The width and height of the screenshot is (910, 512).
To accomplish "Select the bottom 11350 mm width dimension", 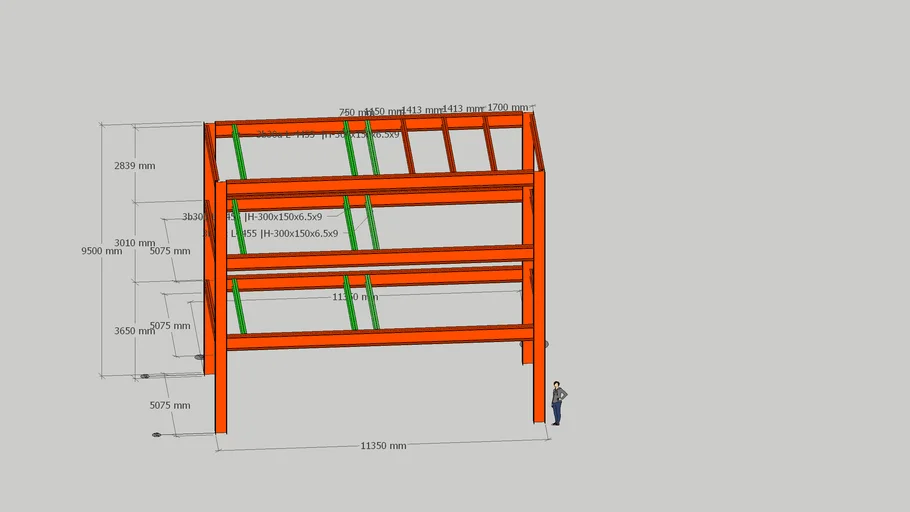I will tap(383, 446).
